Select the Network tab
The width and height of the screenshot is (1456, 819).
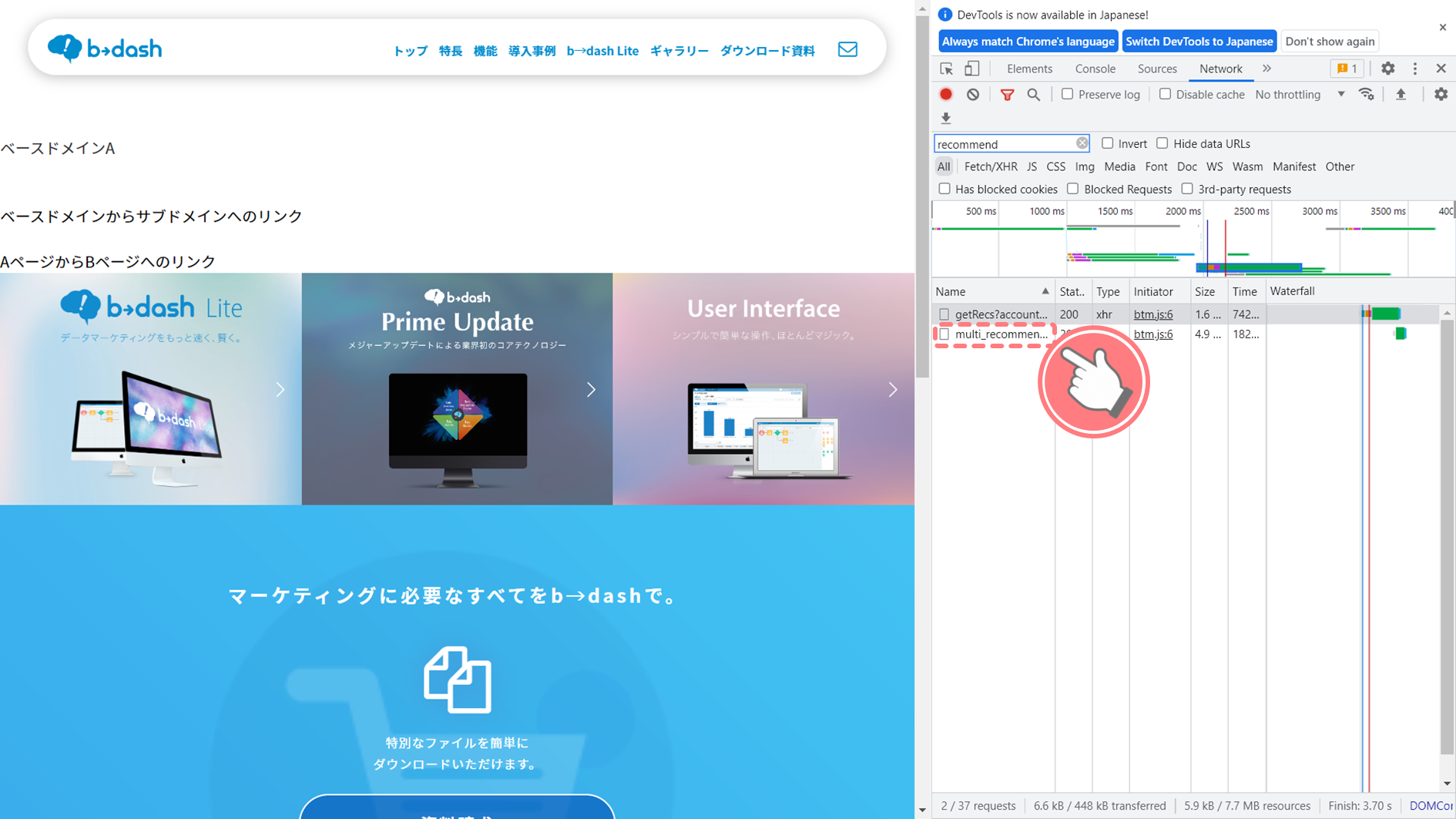click(1220, 69)
